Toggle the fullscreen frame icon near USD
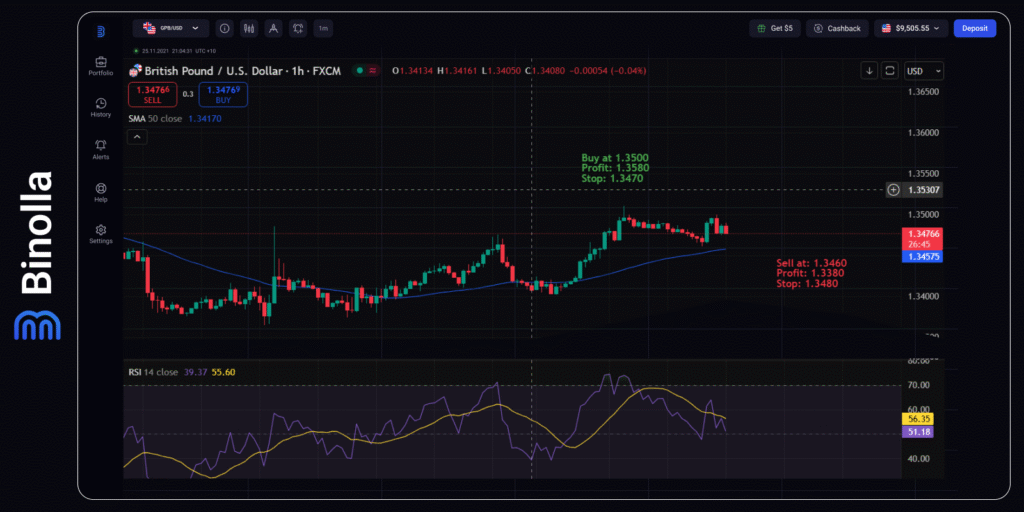This screenshot has height=512, width=1024. (x=889, y=70)
